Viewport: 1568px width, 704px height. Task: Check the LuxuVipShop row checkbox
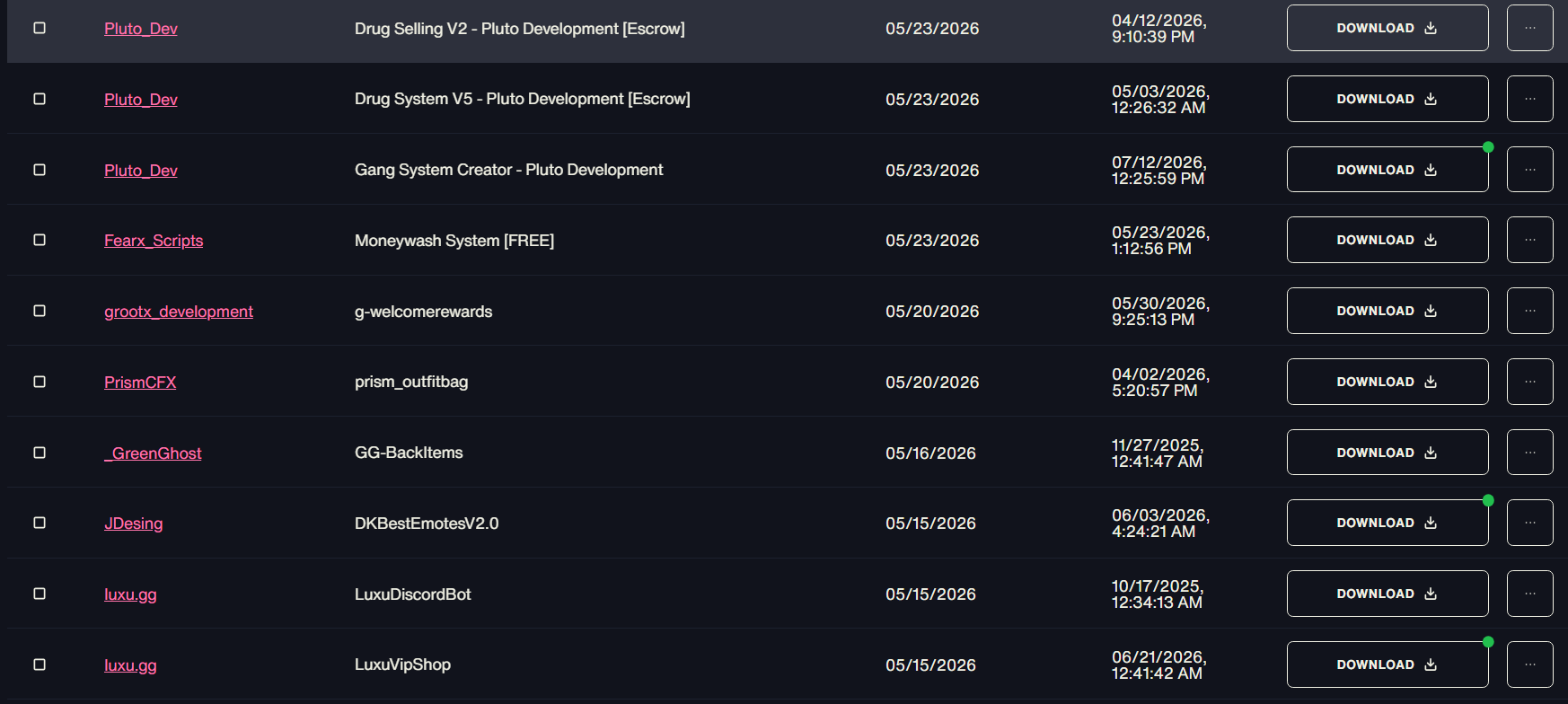point(40,664)
